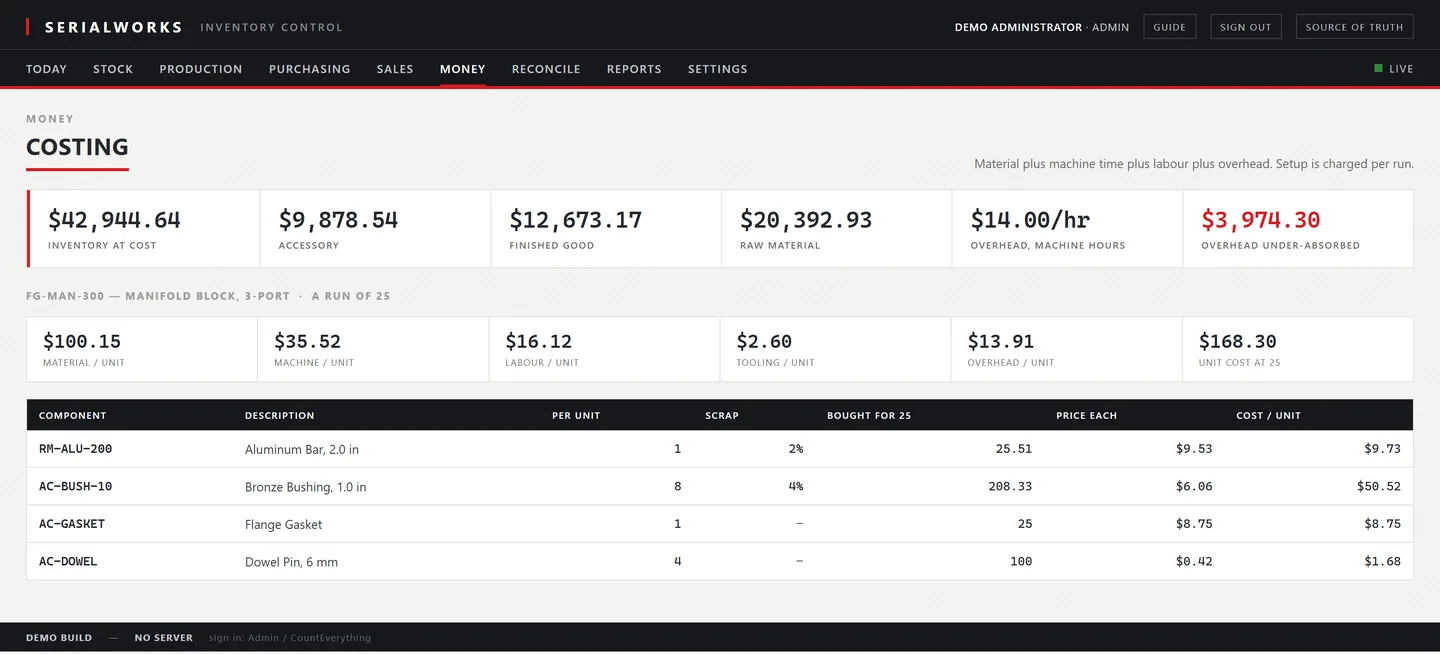
Task: Click the red Overhead Under-Absorbed amount
Action: tap(1261, 220)
